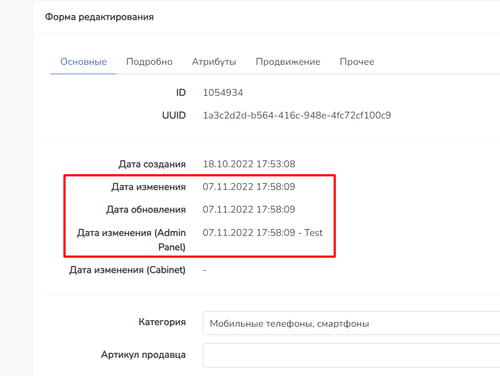This screenshot has height=376, width=500.
Task: Open the Подробно tab
Action: click(x=149, y=62)
